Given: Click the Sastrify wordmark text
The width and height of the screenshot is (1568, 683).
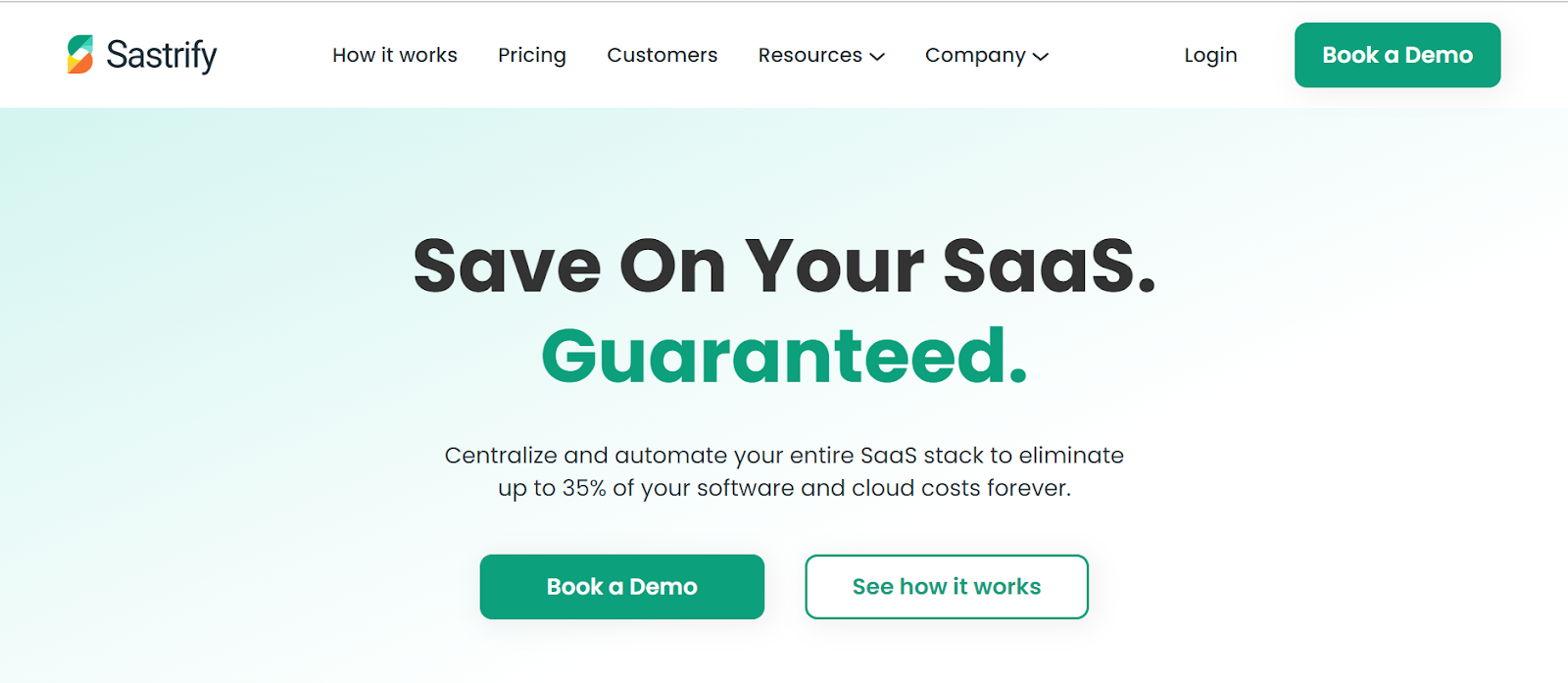Looking at the screenshot, I should coord(162,55).
